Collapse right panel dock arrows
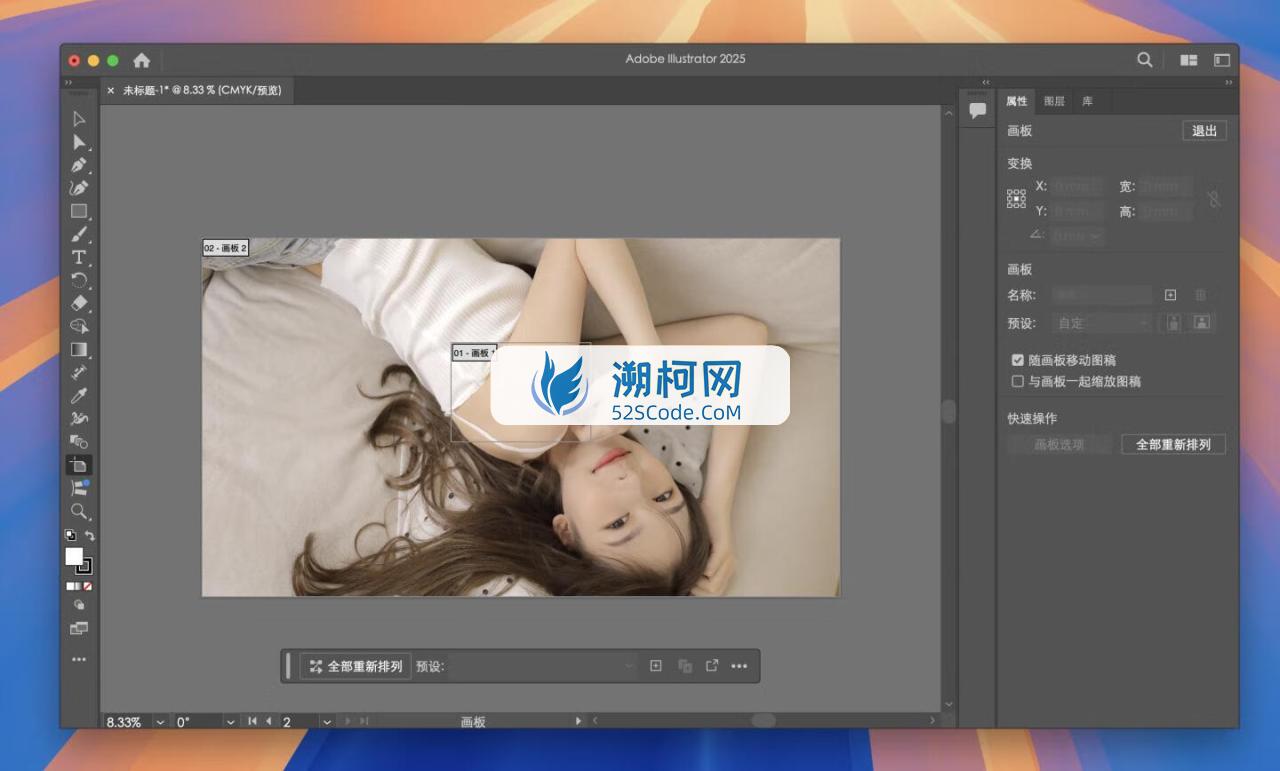Screen dimensions: 1280x771 (1229, 82)
